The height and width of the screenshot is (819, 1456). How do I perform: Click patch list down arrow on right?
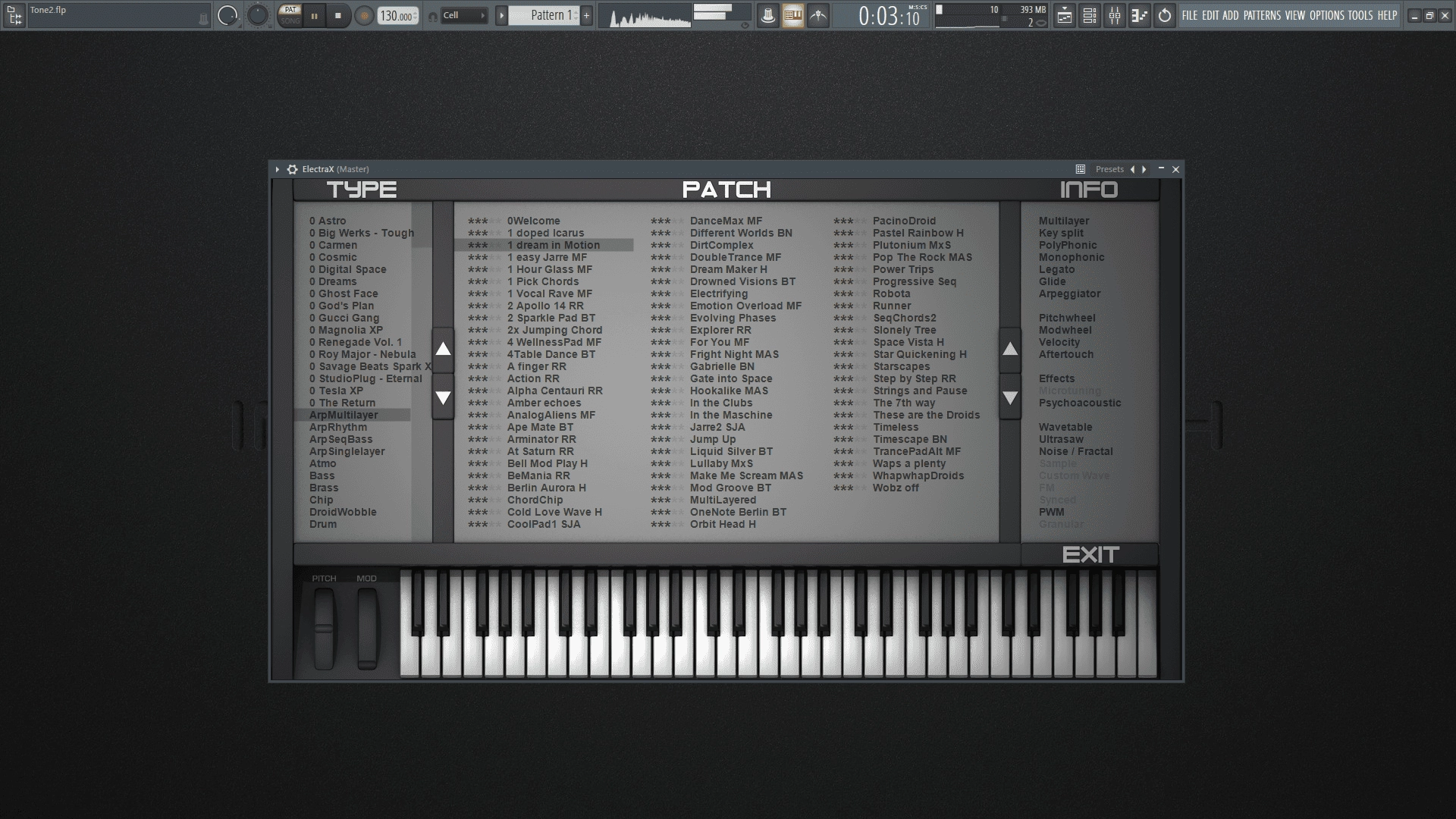point(1010,397)
